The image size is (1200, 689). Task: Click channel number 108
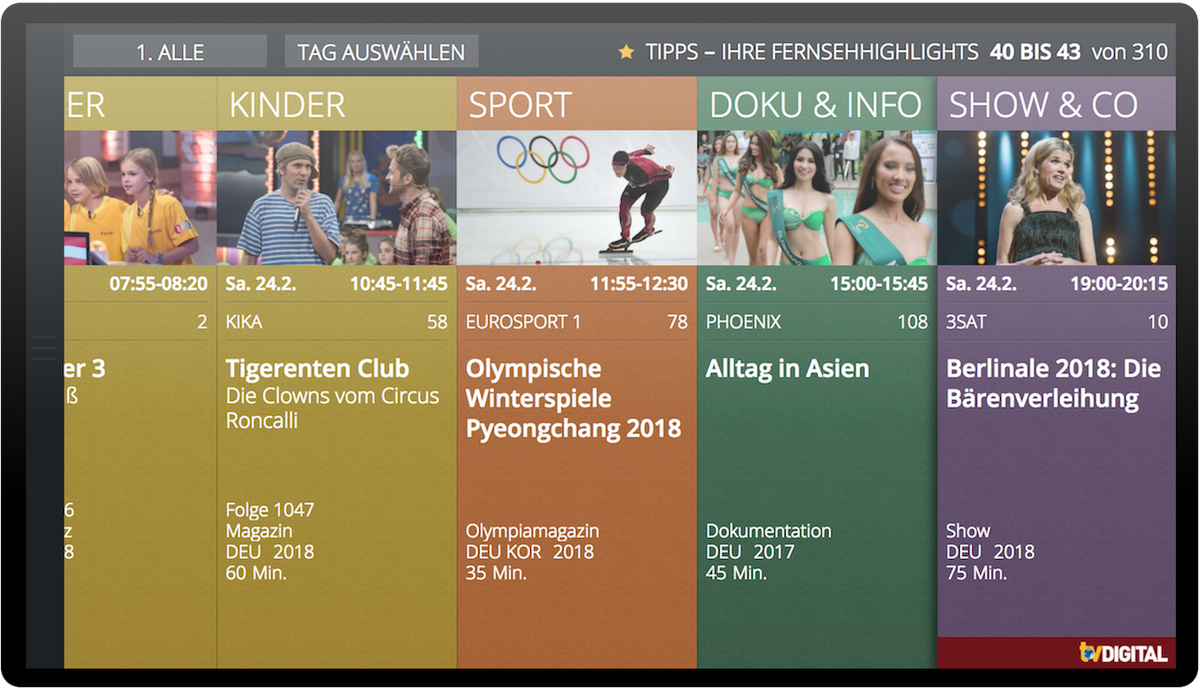(913, 322)
